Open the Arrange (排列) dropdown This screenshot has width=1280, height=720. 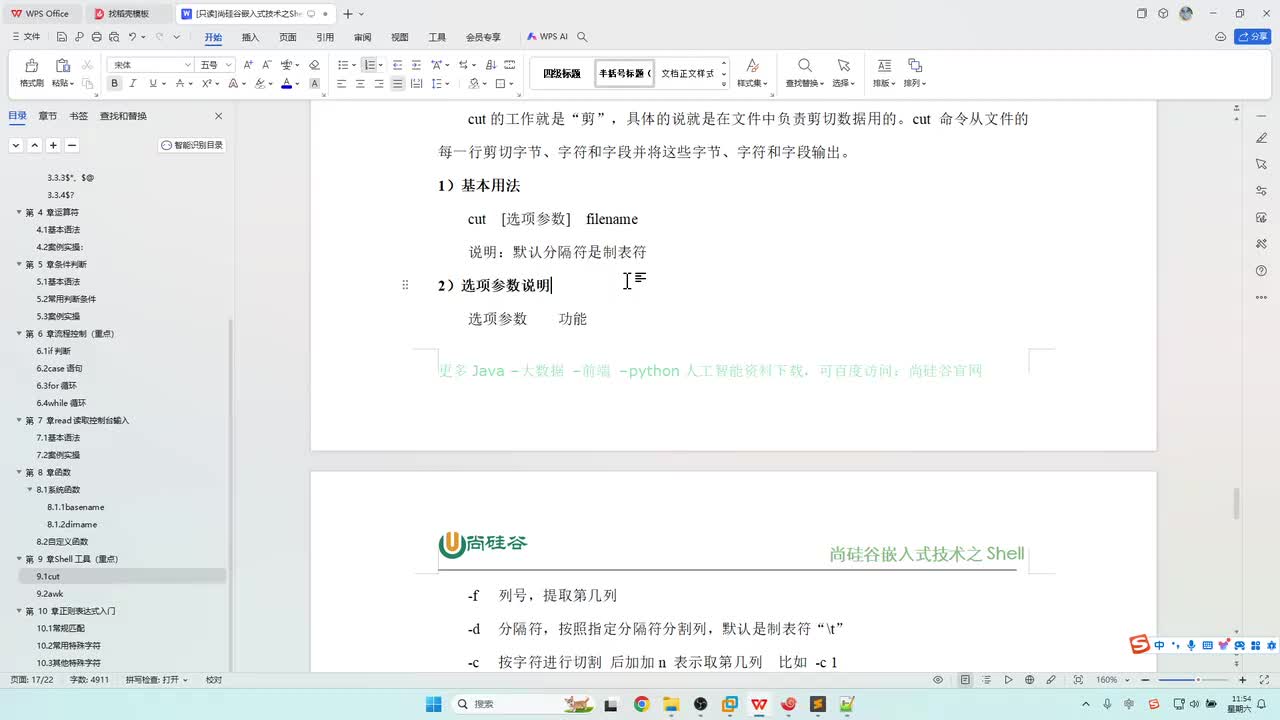tap(914, 84)
